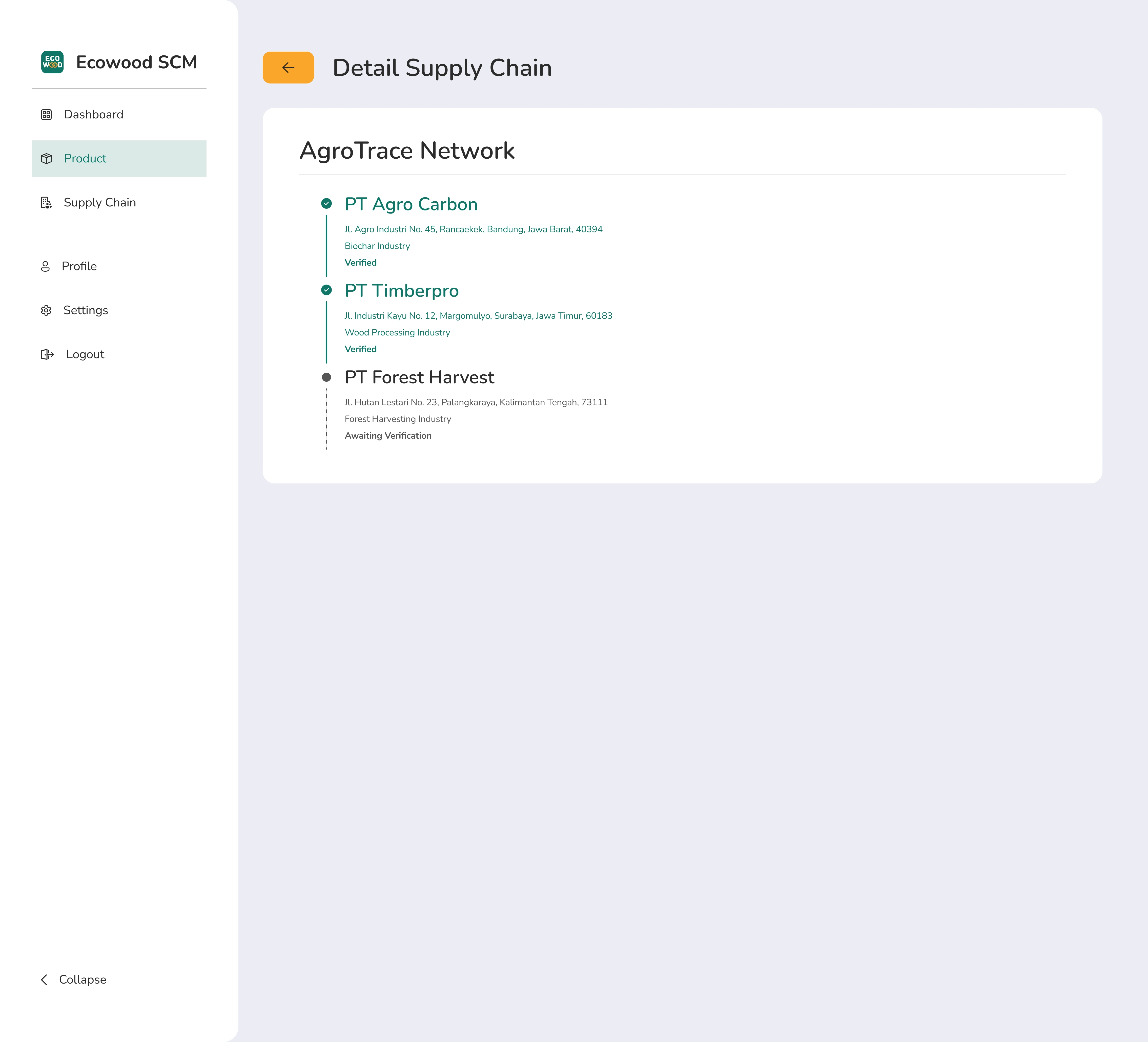Click the Palangkaraya, Kalimantan Tengah address
The height and width of the screenshot is (1042, 1148).
pos(476,402)
